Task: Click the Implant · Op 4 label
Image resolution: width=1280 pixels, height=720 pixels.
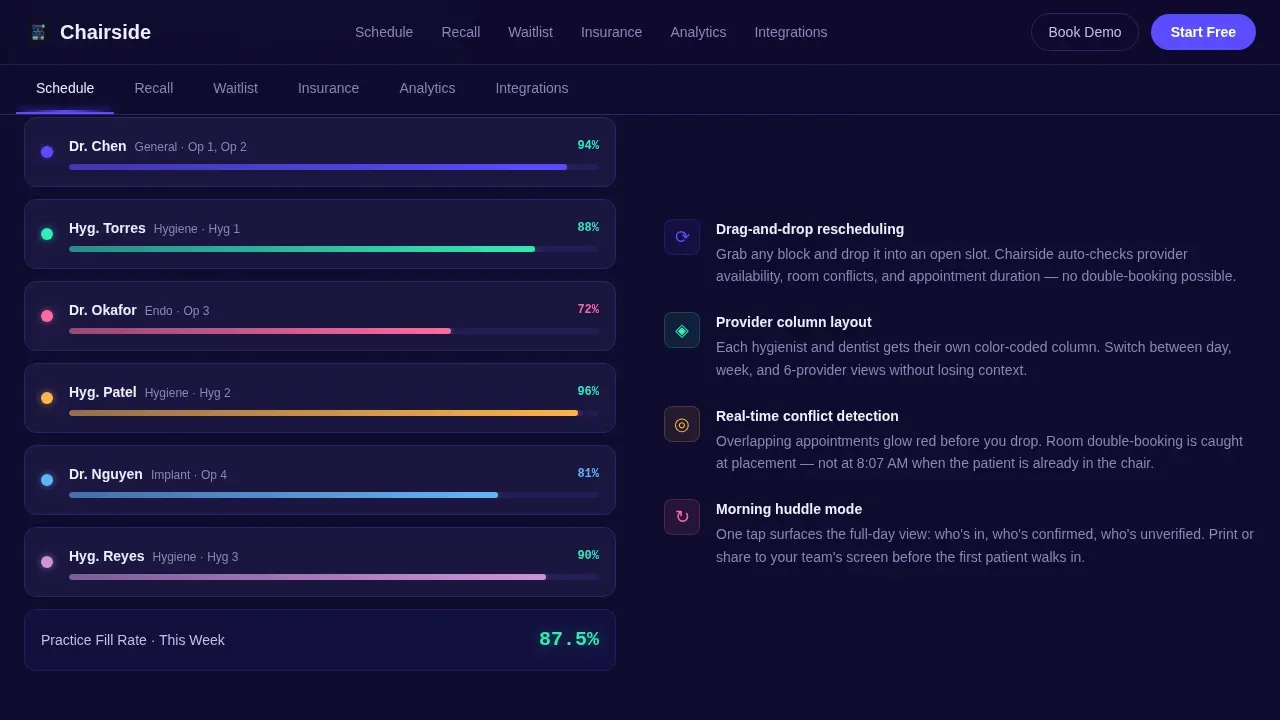Action: coord(189,475)
